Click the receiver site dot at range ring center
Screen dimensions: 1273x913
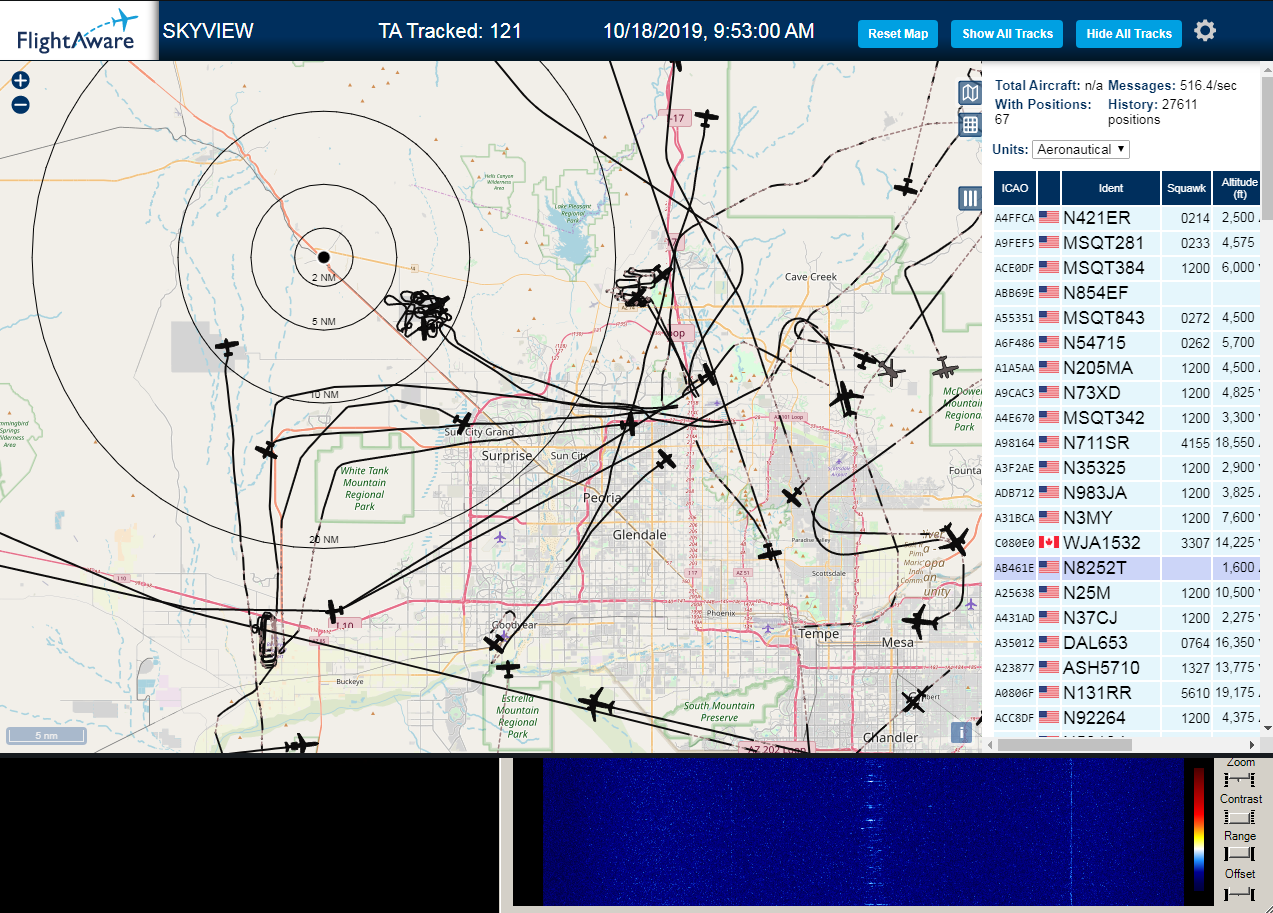coord(323,257)
